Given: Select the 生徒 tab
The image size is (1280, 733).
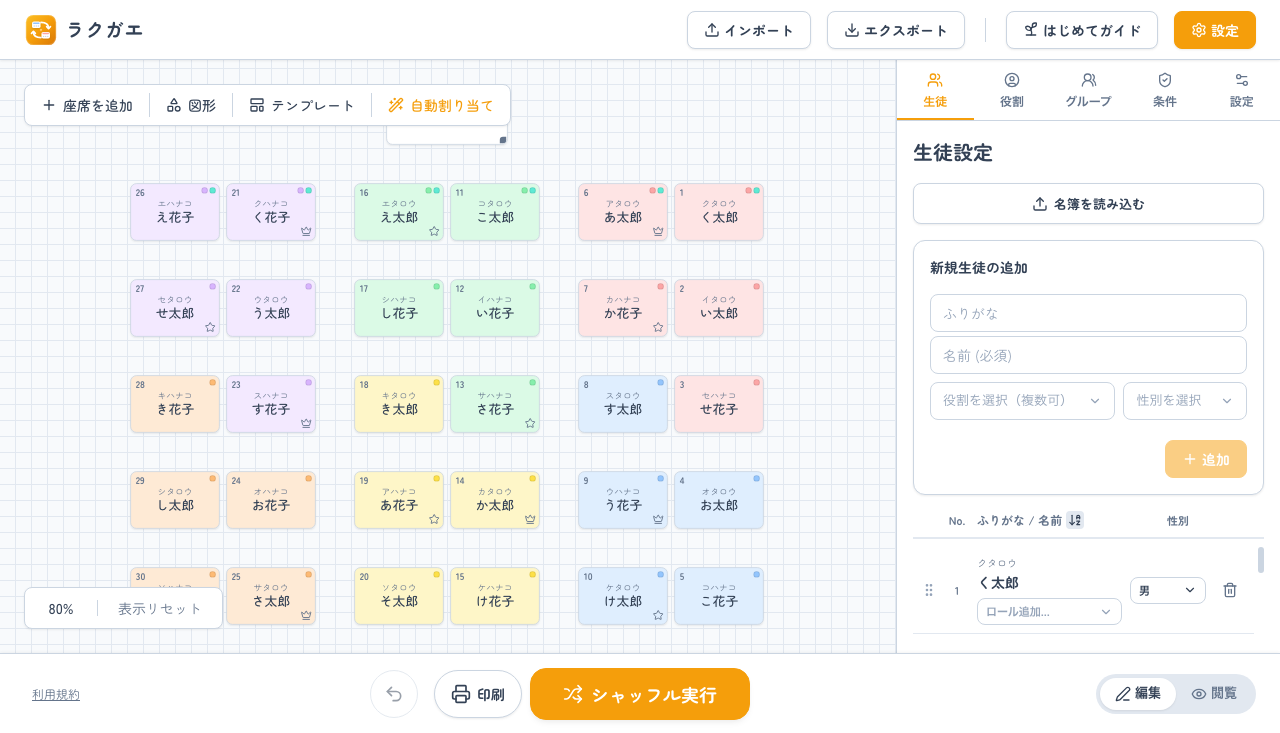Looking at the screenshot, I should (935, 90).
